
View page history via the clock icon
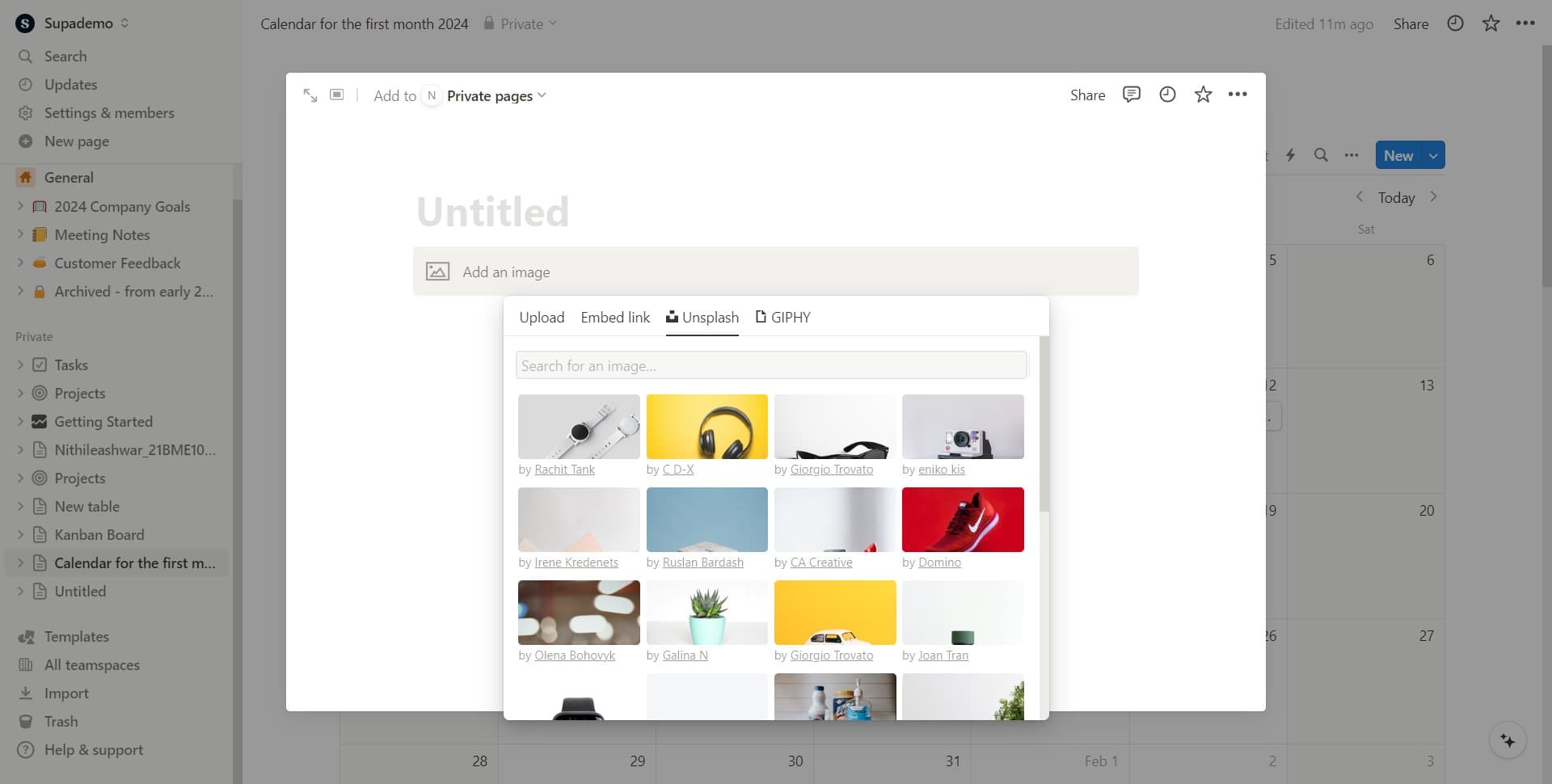[x=1166, y=95]
